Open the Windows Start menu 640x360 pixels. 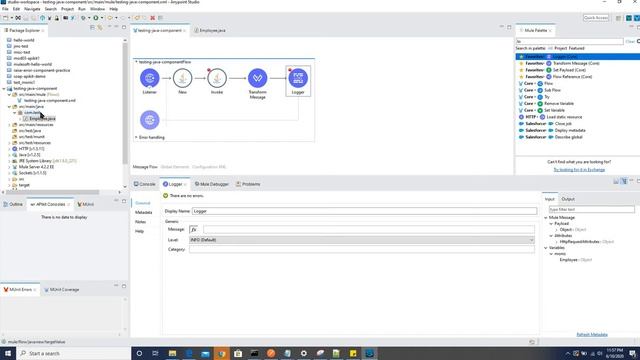pos(8,353)
